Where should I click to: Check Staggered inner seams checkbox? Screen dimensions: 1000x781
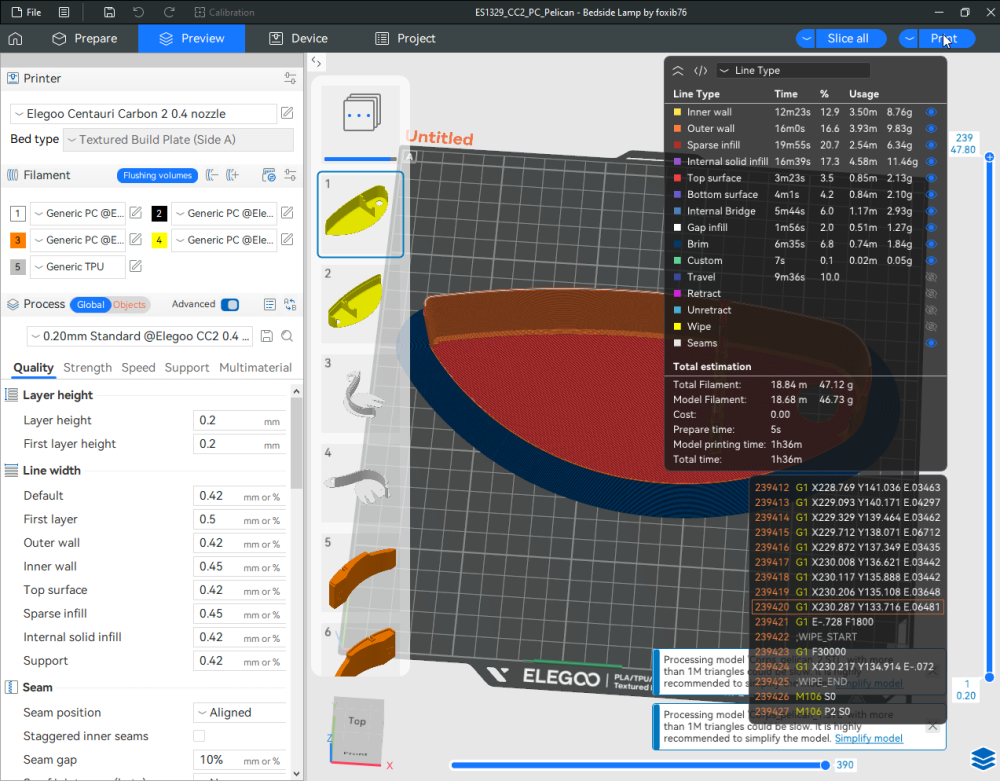tap(199, 736)
